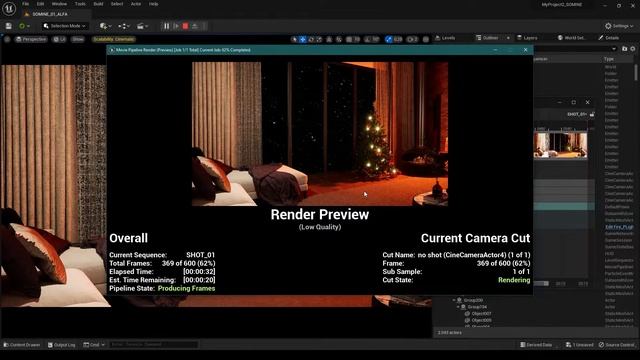Viewport: 640px width, 360px height.
Task: Activate the scale gizmo tool
Action: 319,39
